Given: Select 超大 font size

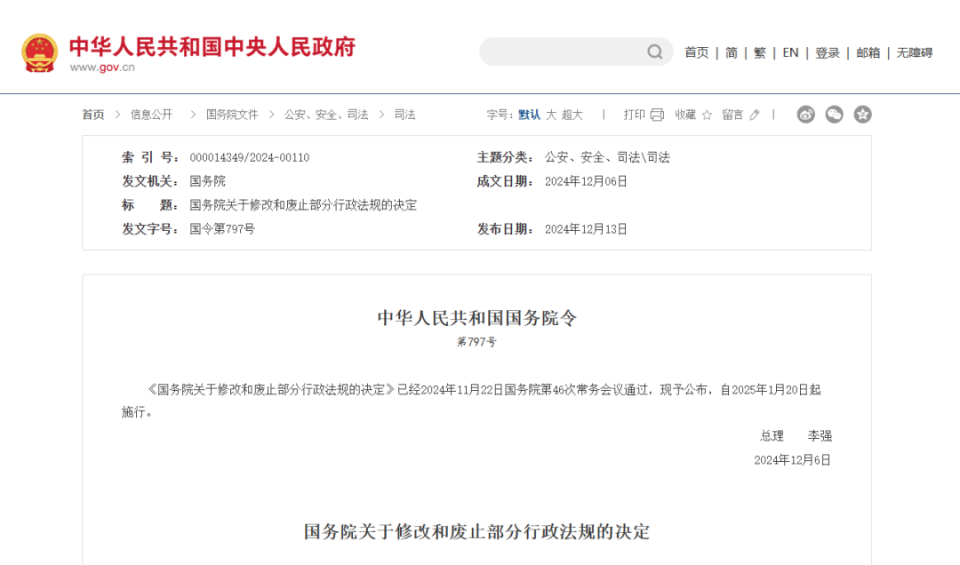Looking at the screenshot, I should tap(572, 114).
